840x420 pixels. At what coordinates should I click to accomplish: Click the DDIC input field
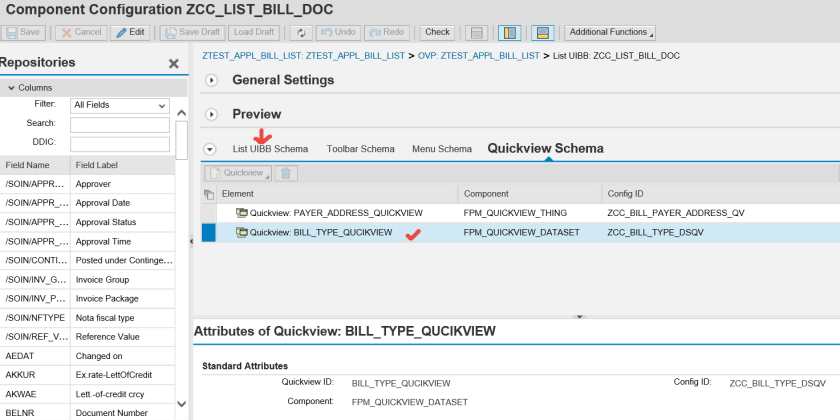pos(120,144)
